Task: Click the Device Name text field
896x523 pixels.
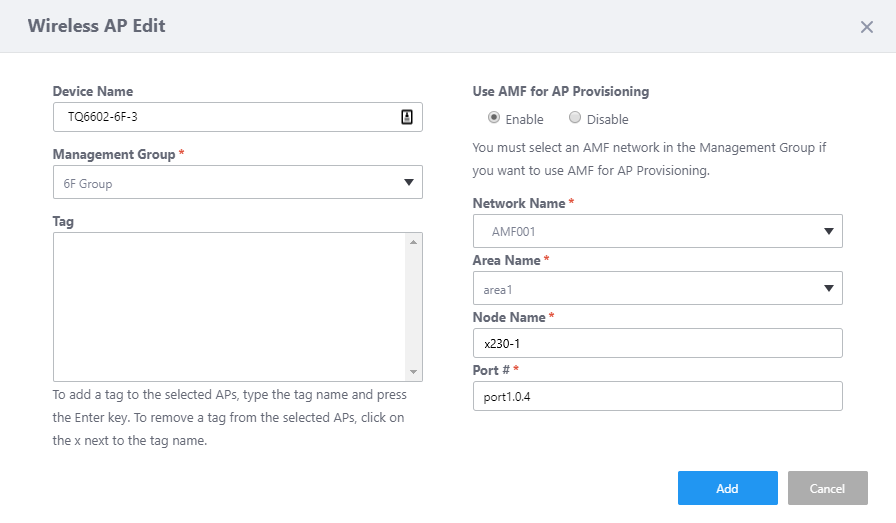Action: 238,117
